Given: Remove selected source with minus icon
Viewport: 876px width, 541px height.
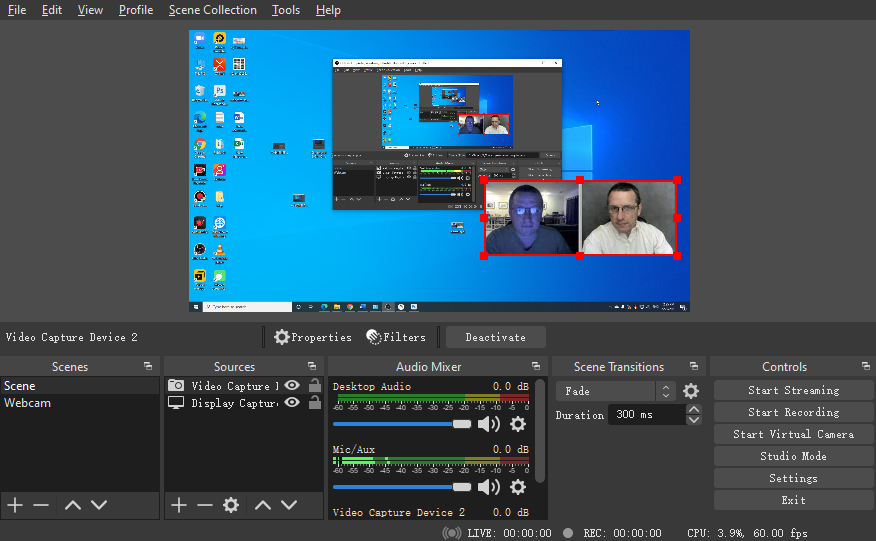Looking at the screenshot, I should point(204,505).
